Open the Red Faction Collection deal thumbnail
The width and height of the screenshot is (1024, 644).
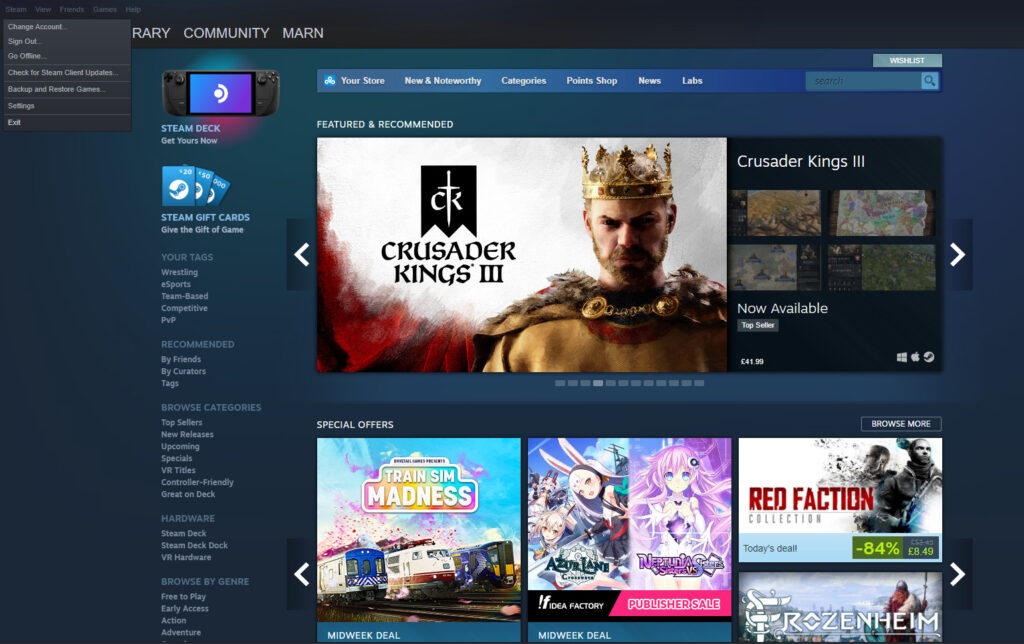tap(839, 487)
